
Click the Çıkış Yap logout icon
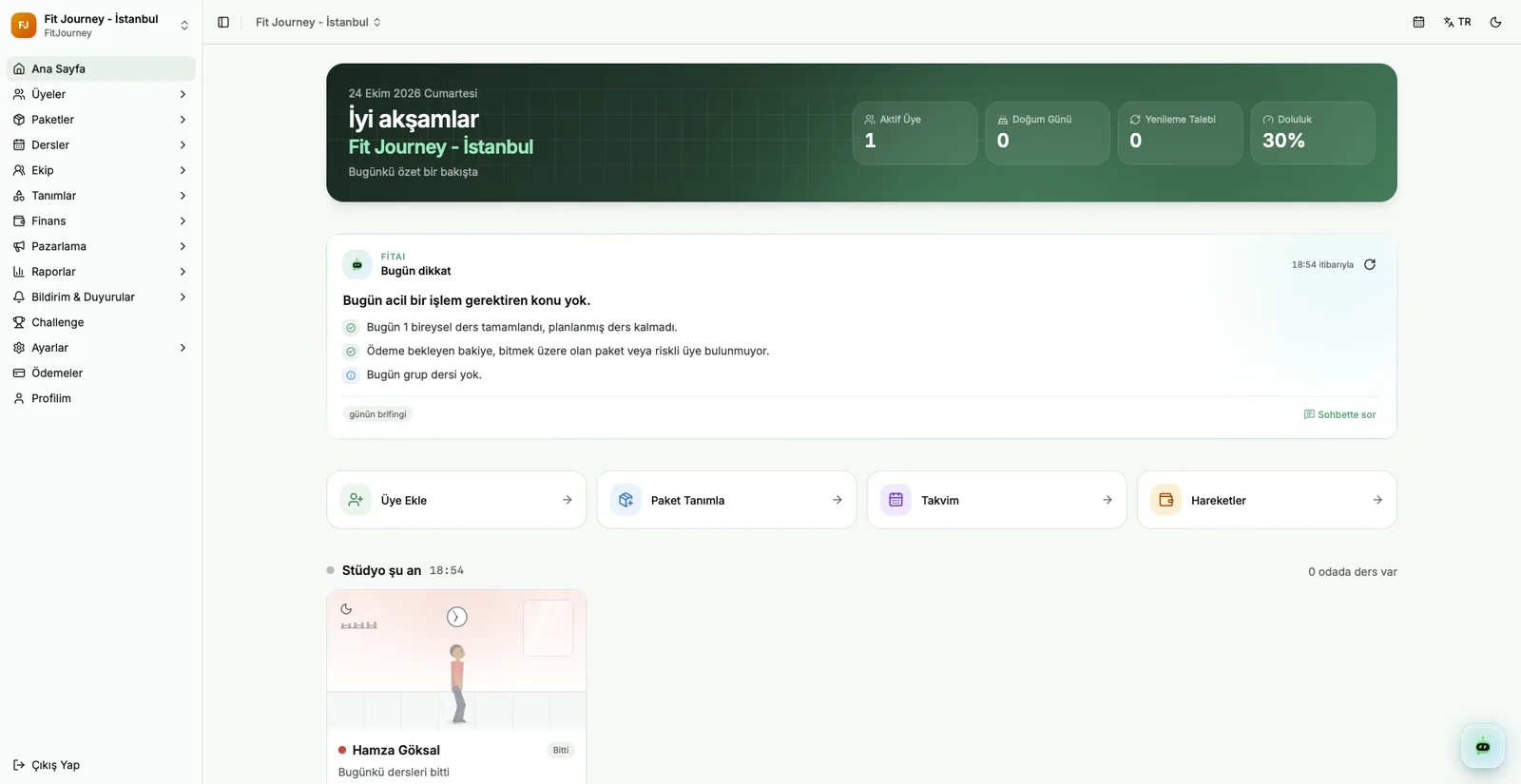19,765
